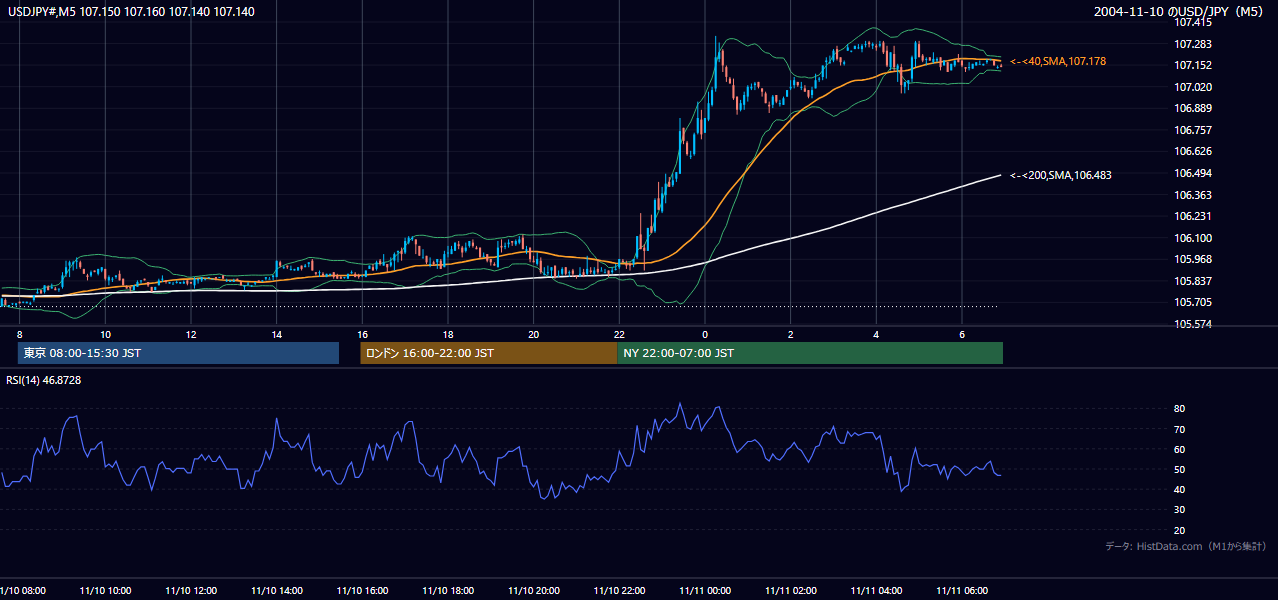The height and width of the screenshot is (600, 1278).
Task: Click RSI scale value 40
Action: (1180, 490)
